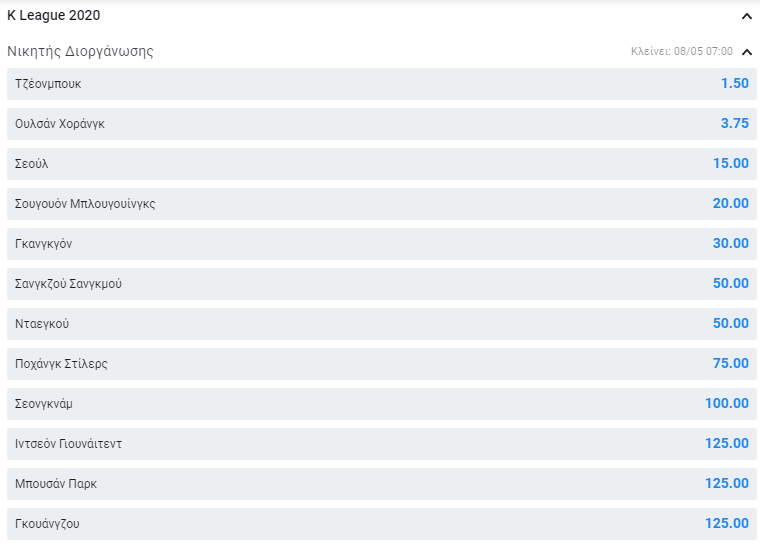Screen dimensions: 760x547
Task: Click the team name Γκουάνγζου
Action: tap(47, 524)
